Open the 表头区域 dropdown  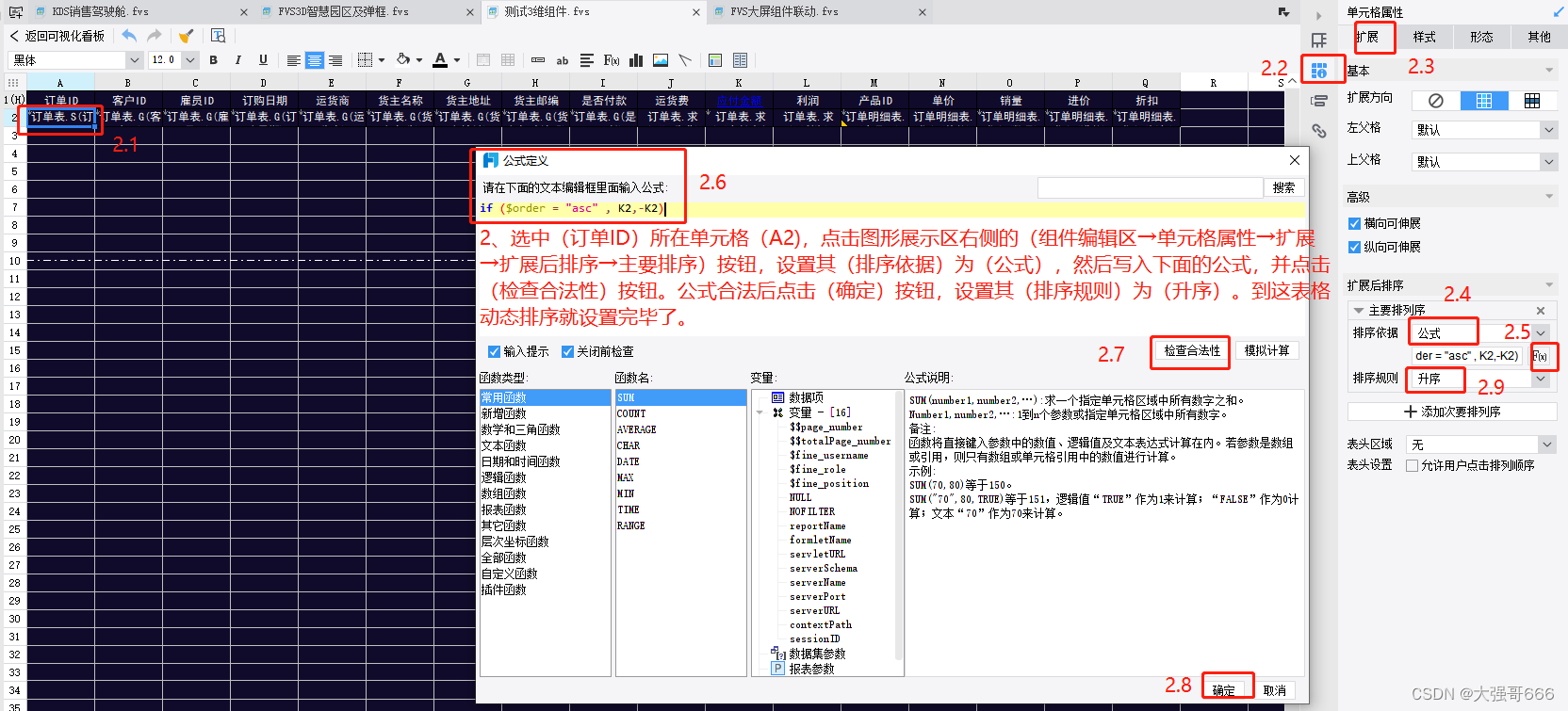click(x=1546, y=444)
